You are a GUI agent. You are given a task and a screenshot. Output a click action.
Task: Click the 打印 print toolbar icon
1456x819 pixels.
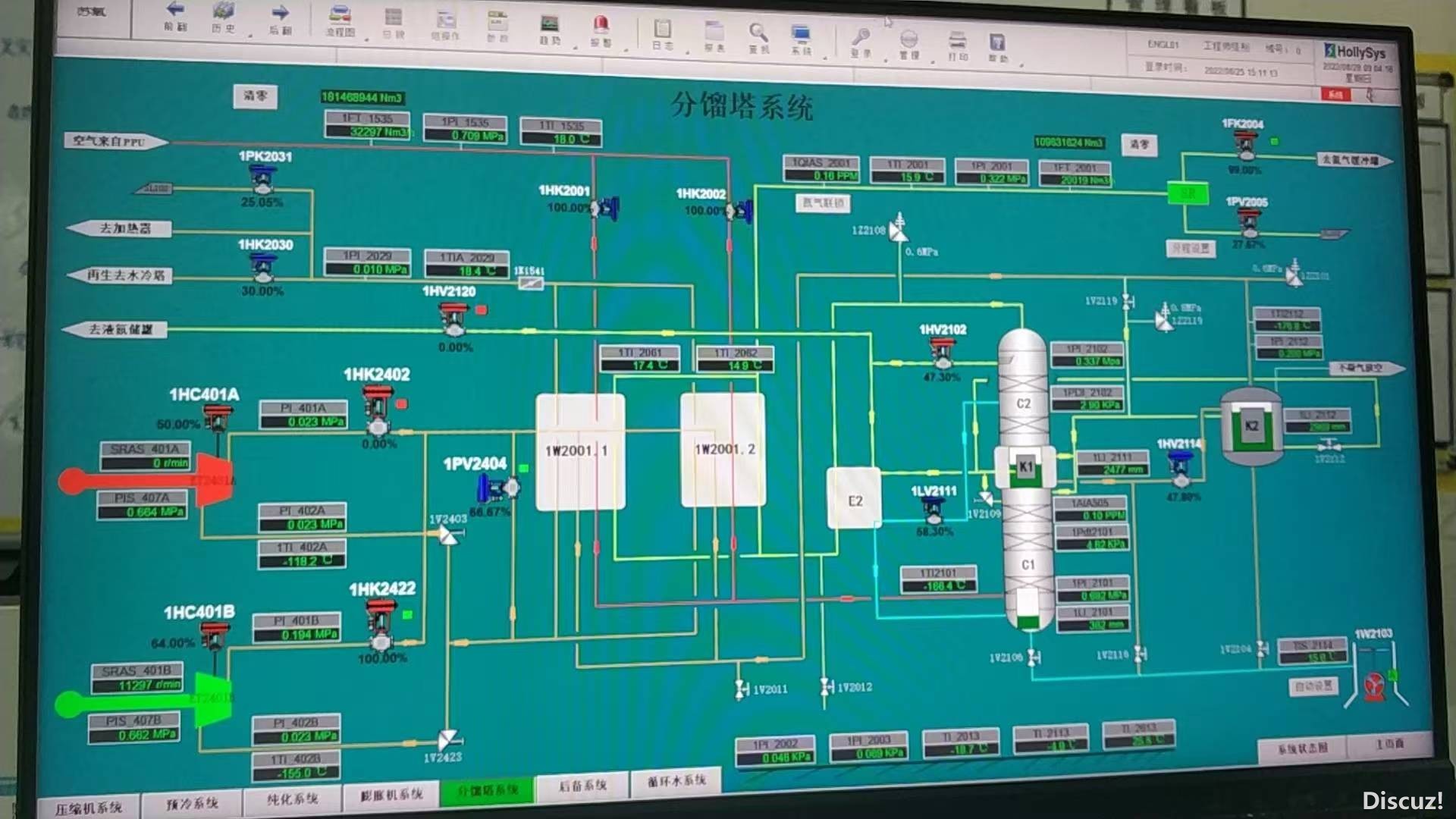(x=958, y=40)
